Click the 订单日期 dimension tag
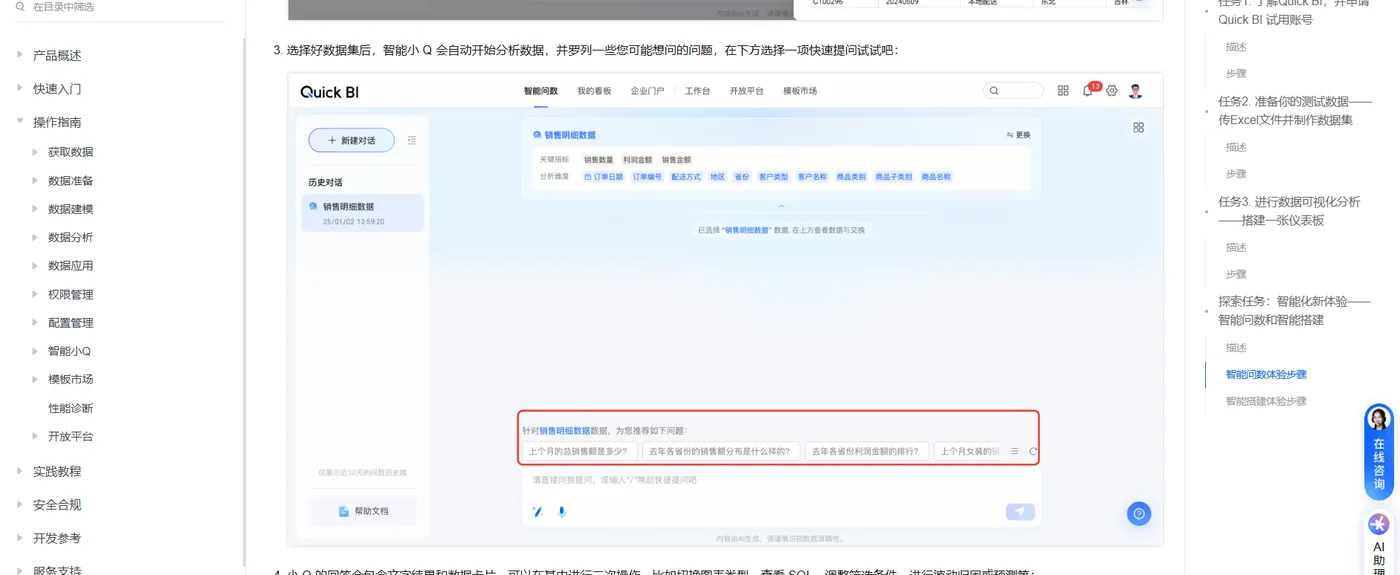The width and height of the screenshot is (1400, 575). click(603, 176)
